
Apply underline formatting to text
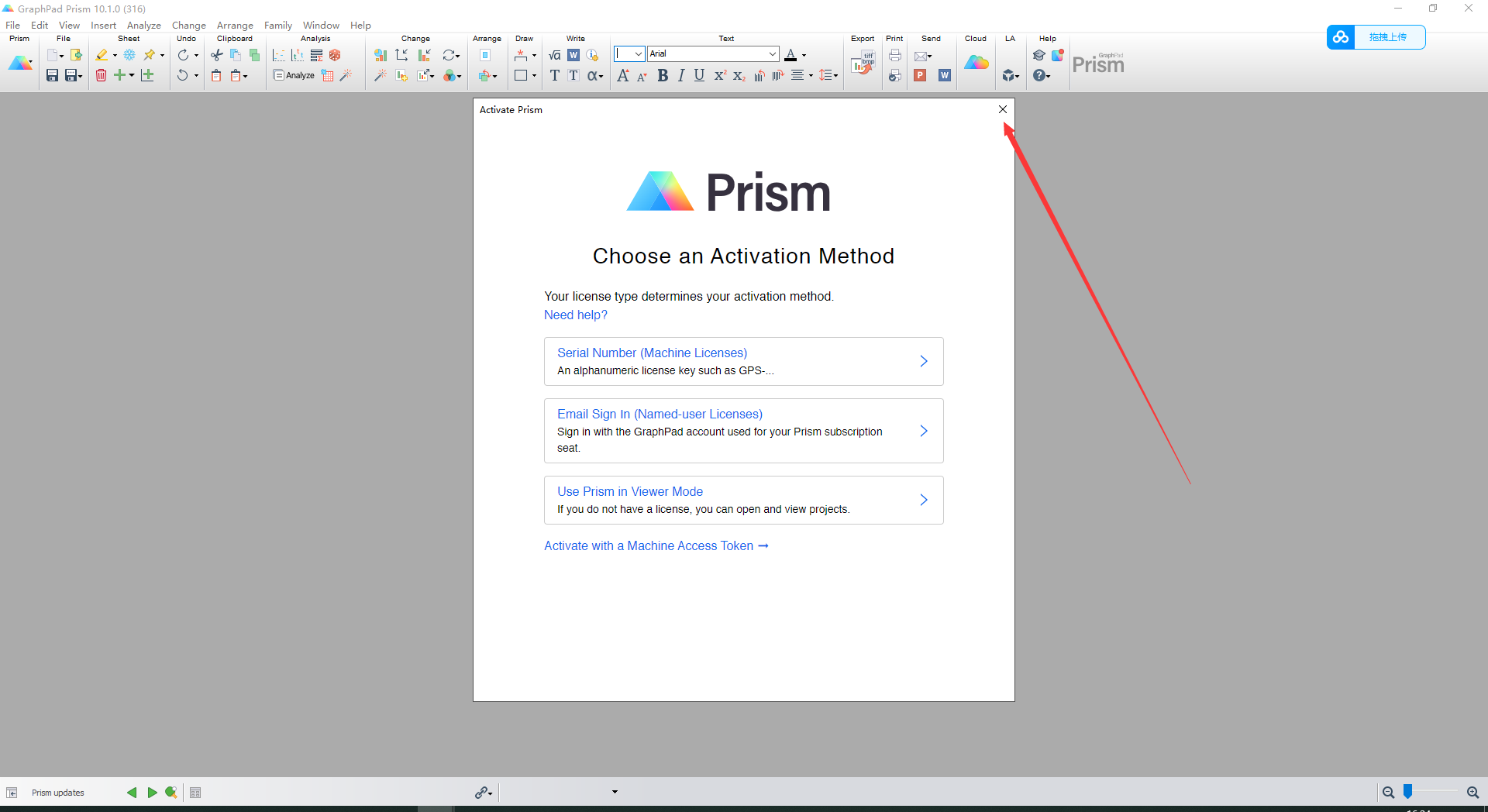[x=698, y=75]
